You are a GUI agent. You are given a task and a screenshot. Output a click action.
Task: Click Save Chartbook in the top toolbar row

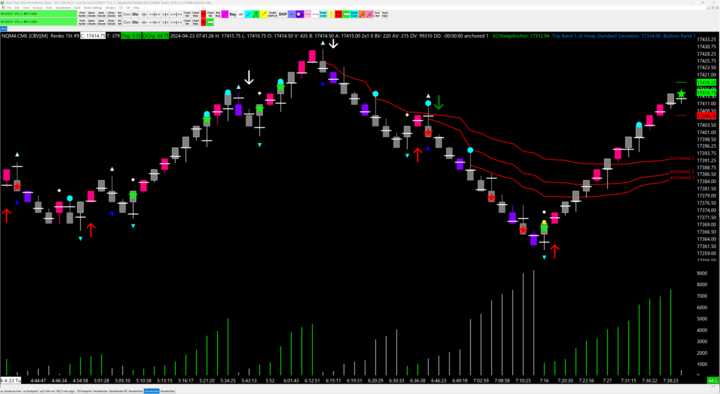pos(101,14)
